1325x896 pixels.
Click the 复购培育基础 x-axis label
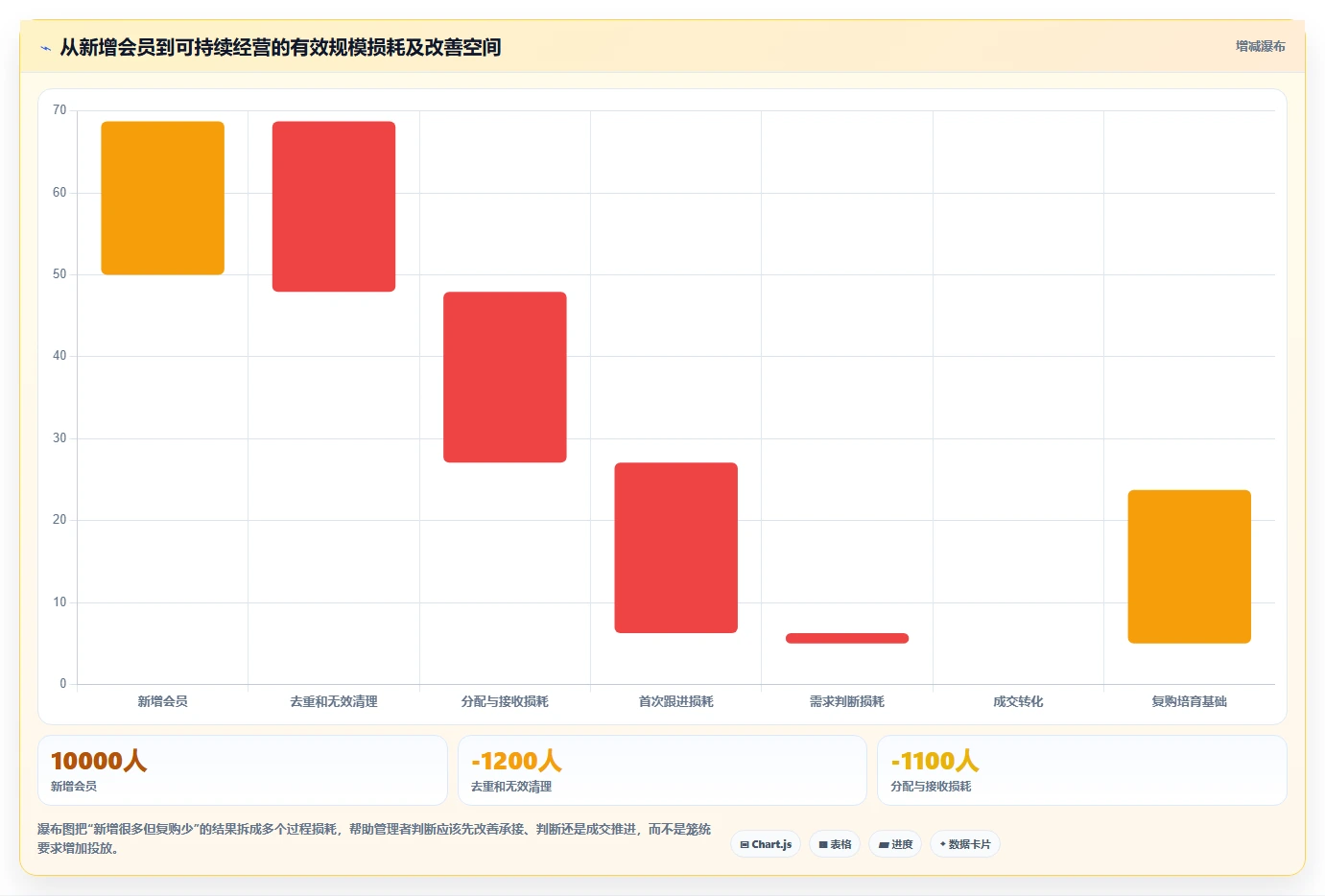[x=1190, y=702]
